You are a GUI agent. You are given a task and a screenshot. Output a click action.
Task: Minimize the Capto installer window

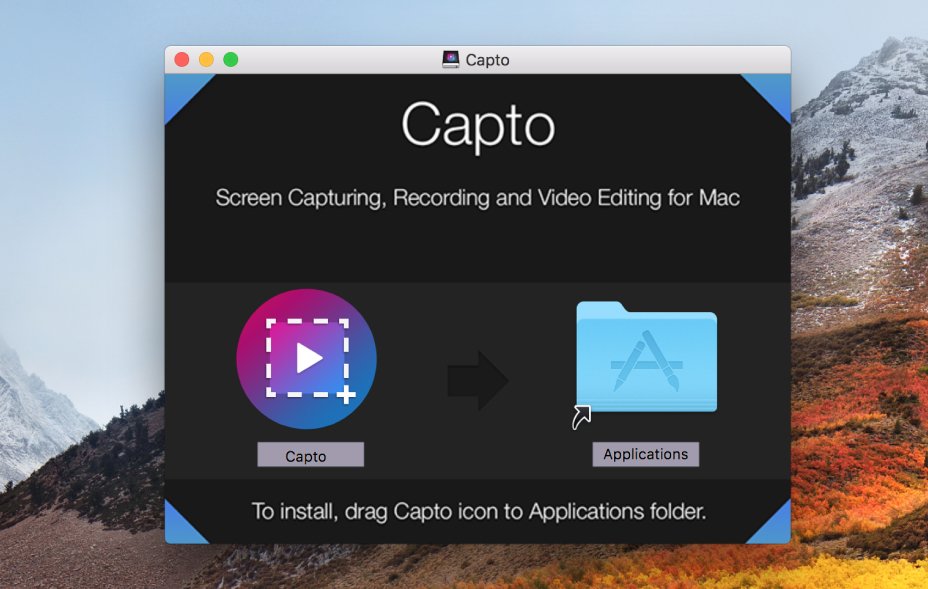point(206,59)
